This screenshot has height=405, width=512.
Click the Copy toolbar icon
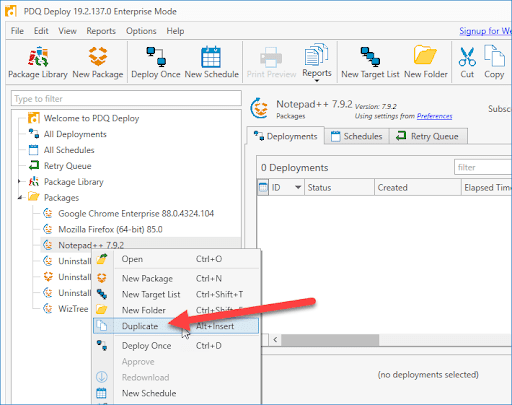point(494,63)
